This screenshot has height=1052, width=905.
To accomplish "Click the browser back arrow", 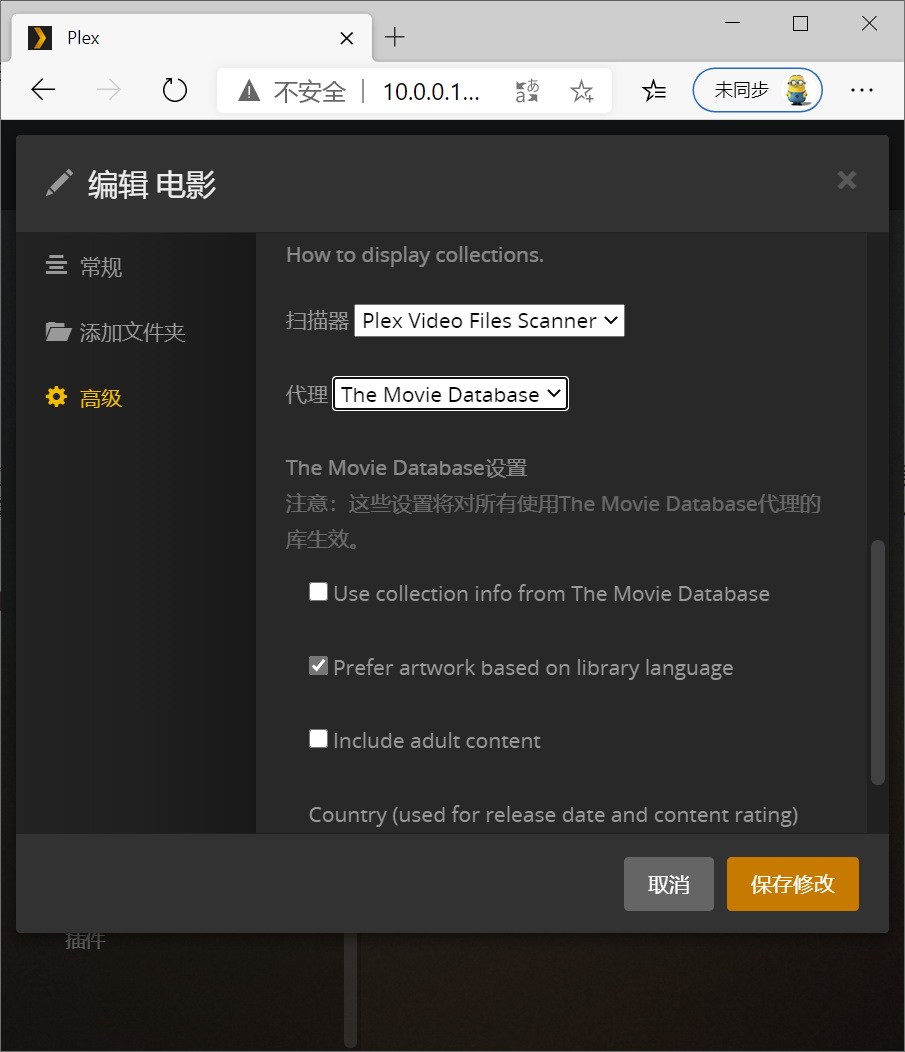I will 43,89.
